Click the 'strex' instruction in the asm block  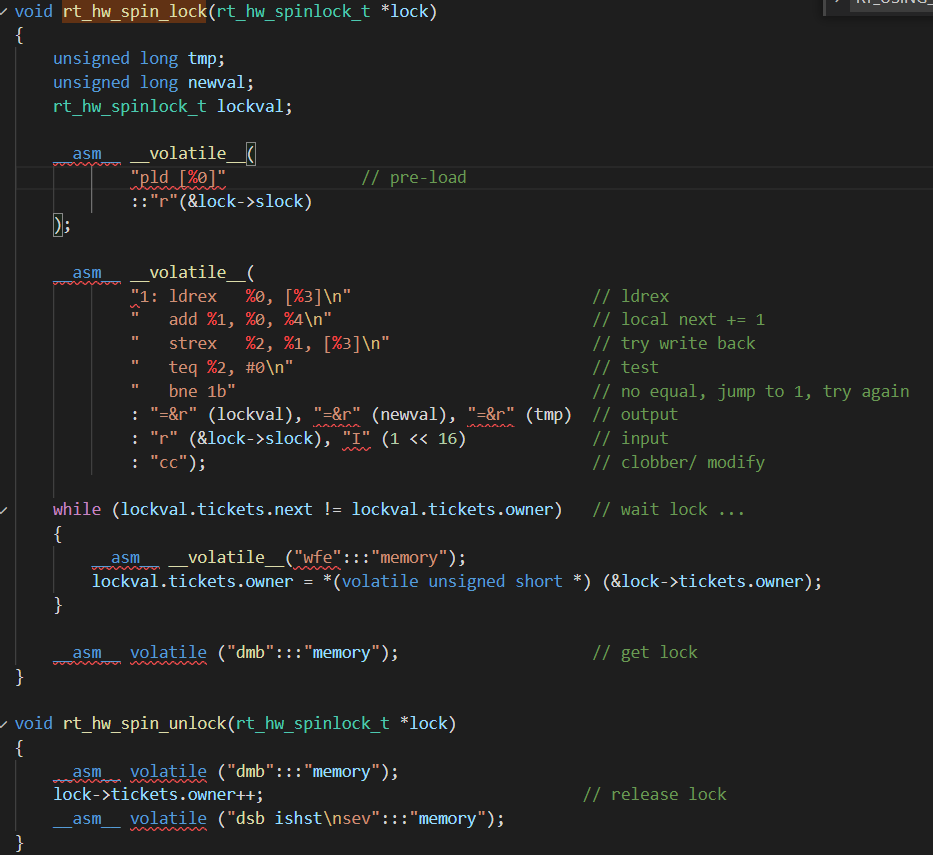192,343
